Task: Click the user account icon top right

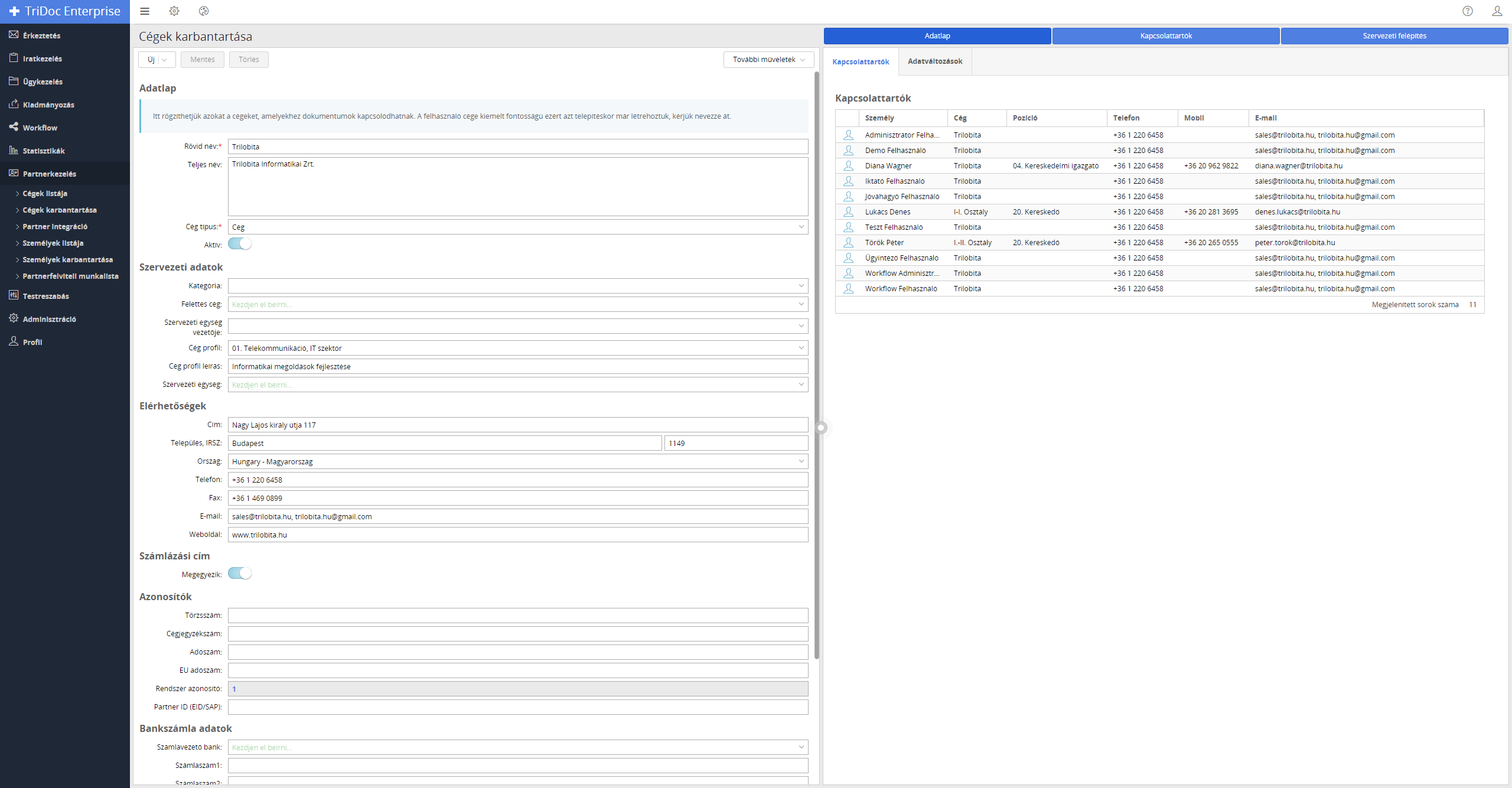Action: (1497, 11)
